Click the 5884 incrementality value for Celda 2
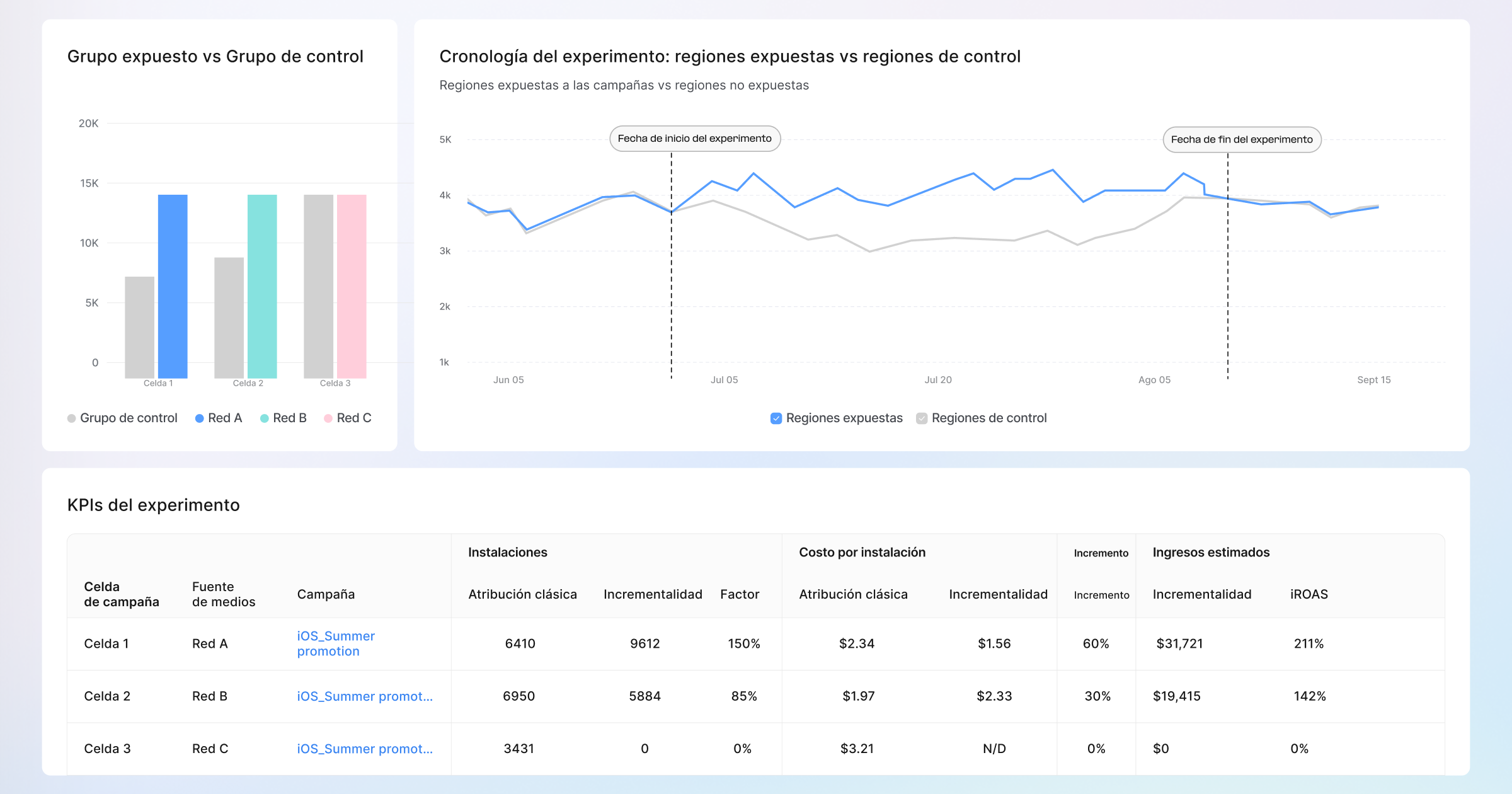This screenshot has width=1512, height=794. point(645,696)
